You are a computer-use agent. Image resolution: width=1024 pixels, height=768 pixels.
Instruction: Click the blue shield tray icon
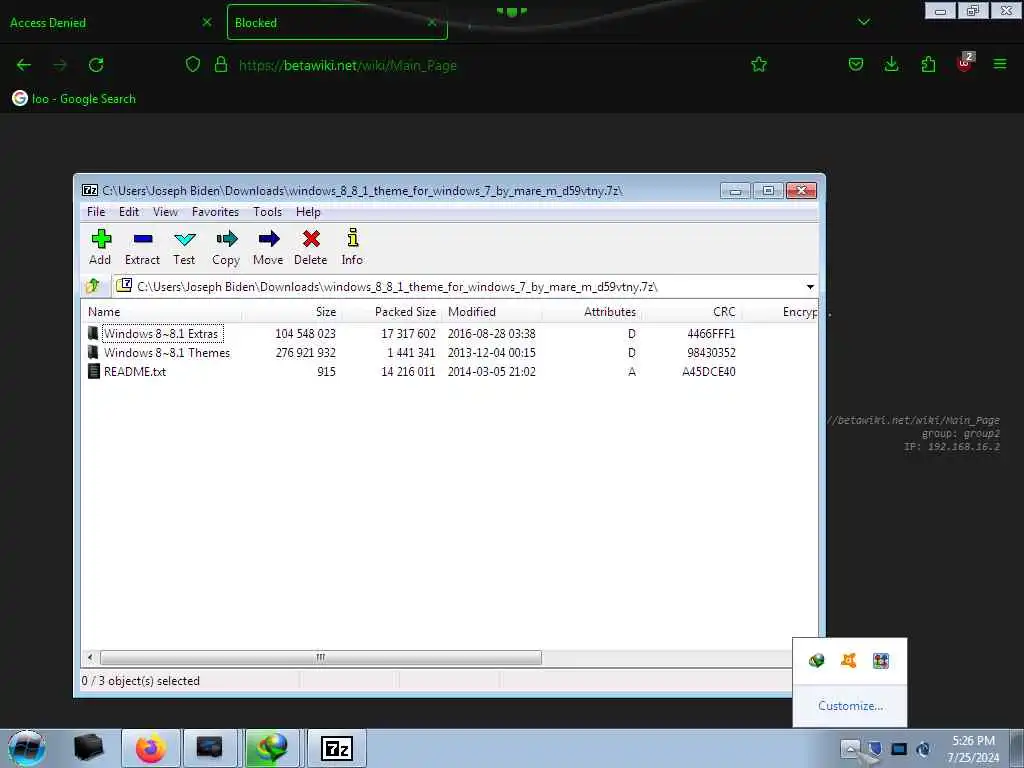pyautogui.click(x=875, y=748)
